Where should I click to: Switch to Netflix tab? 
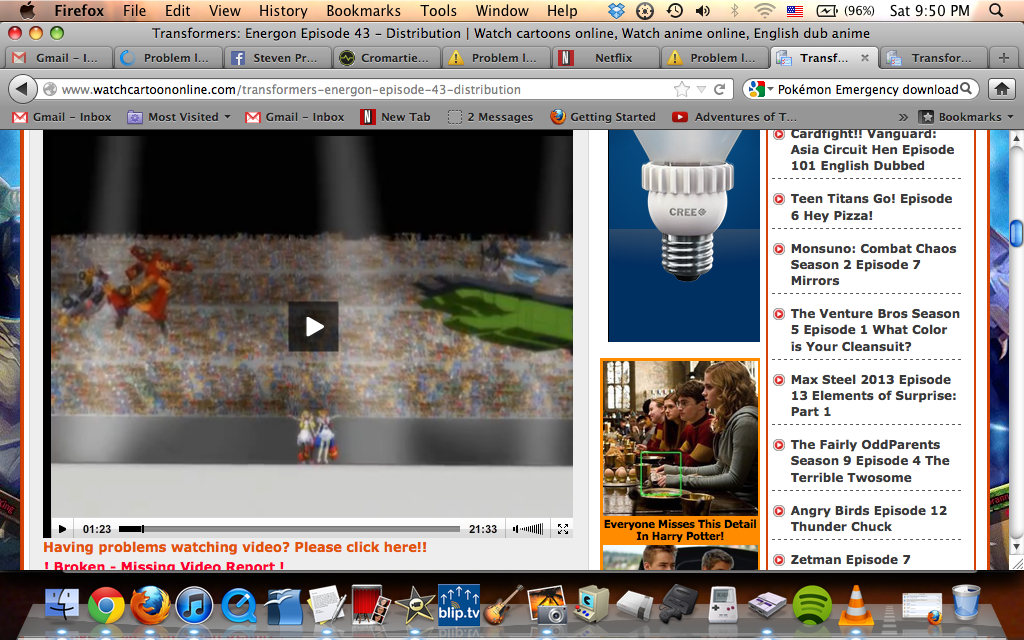click(x=605, y=57)
